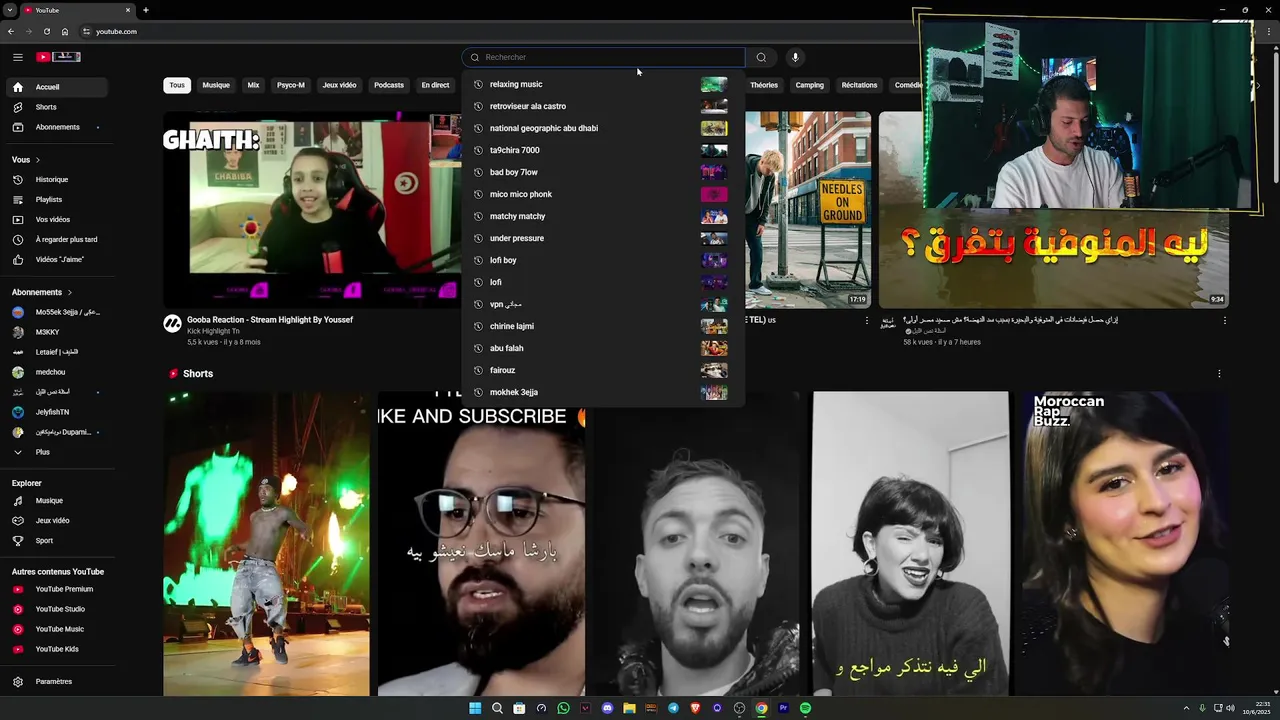Open the GHAITH video thumbnail
Image resolution: width=1280 pixels, height=720 pixels.
(312, 209)
